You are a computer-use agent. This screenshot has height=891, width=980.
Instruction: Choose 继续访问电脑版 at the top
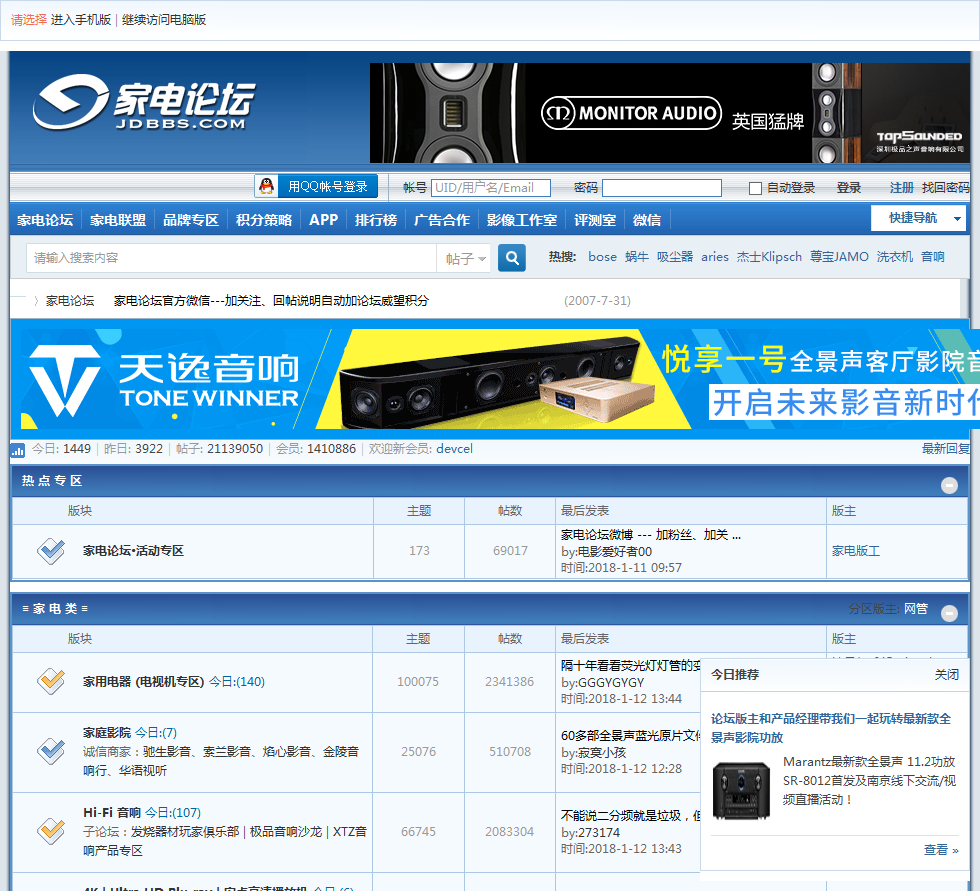164,20
